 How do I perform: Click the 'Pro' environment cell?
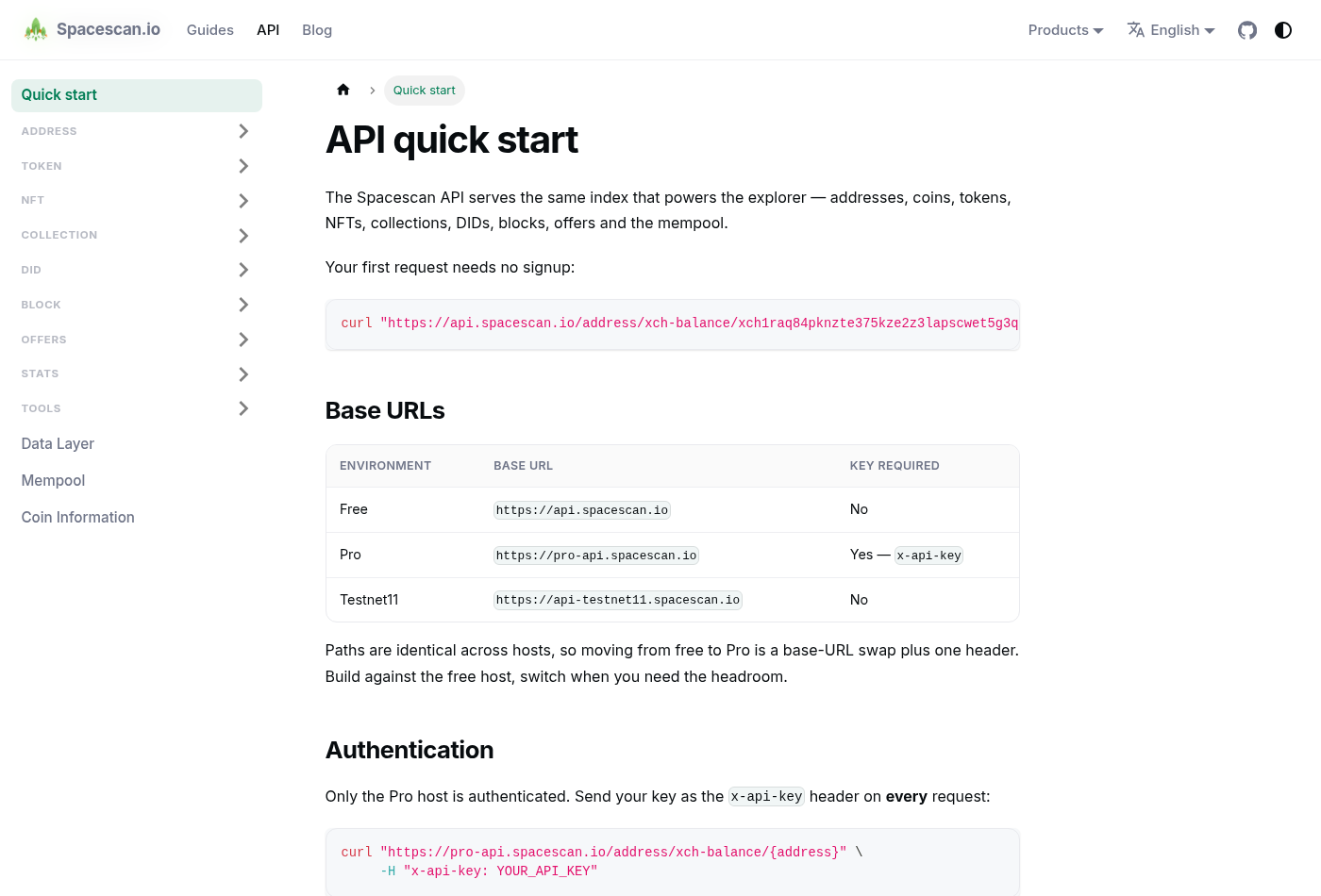[350, 555]
